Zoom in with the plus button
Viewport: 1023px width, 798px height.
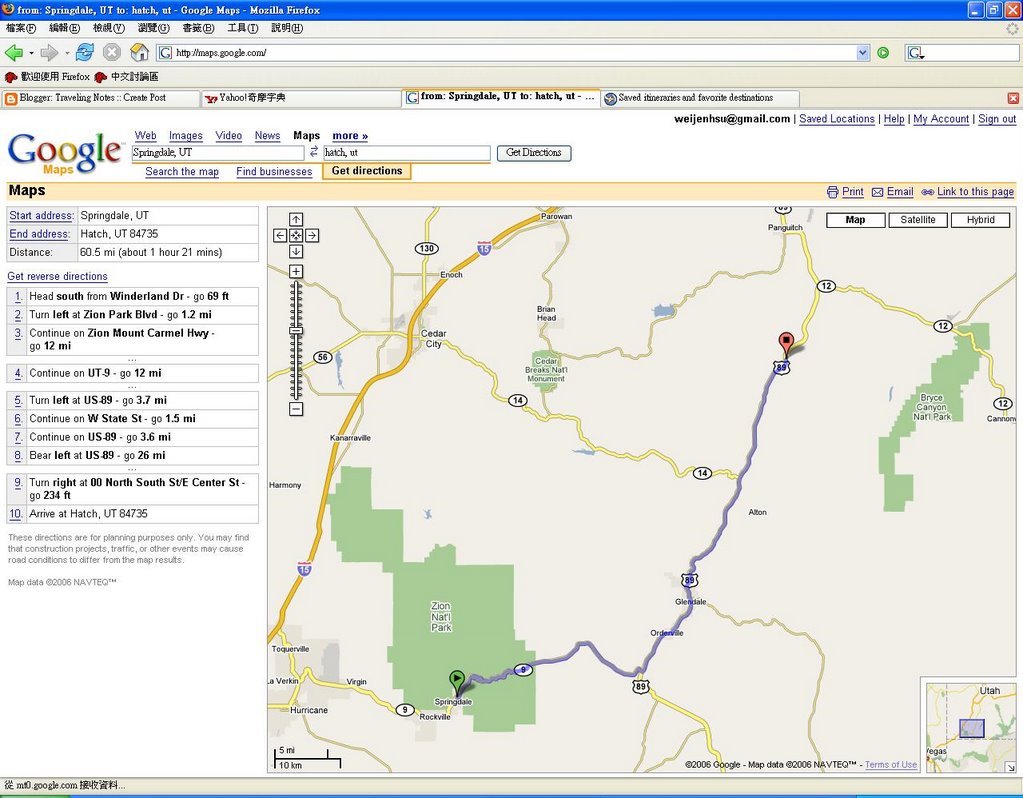coord(296,271)
